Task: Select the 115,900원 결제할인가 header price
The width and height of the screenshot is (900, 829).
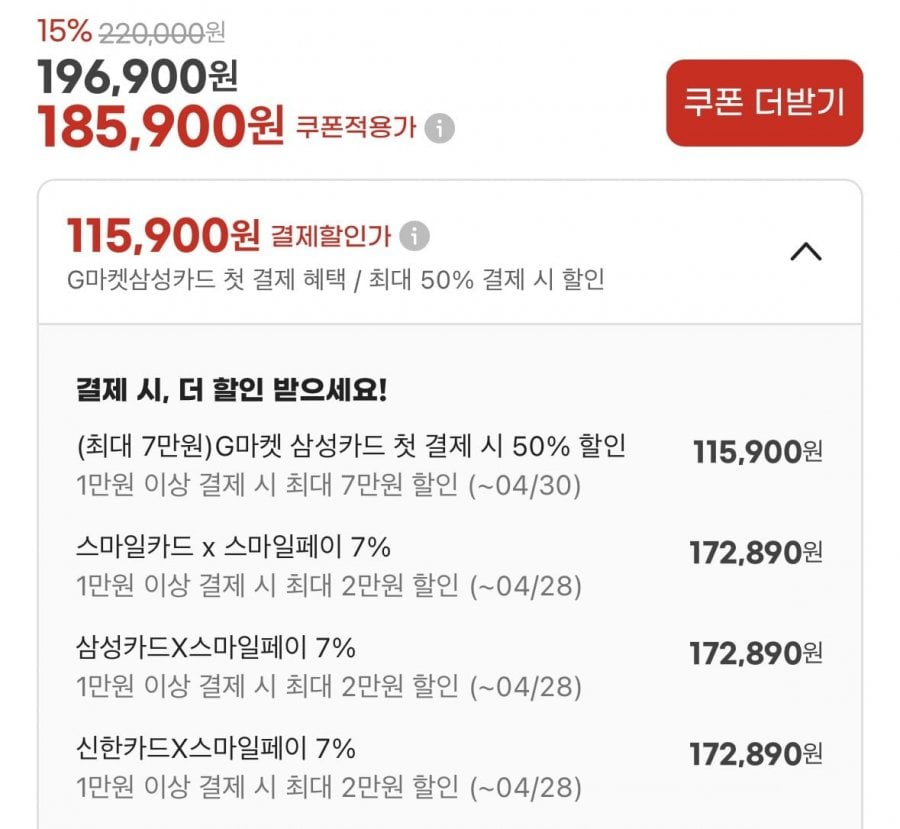Action: pyautogui.click(x=163, y=236)
